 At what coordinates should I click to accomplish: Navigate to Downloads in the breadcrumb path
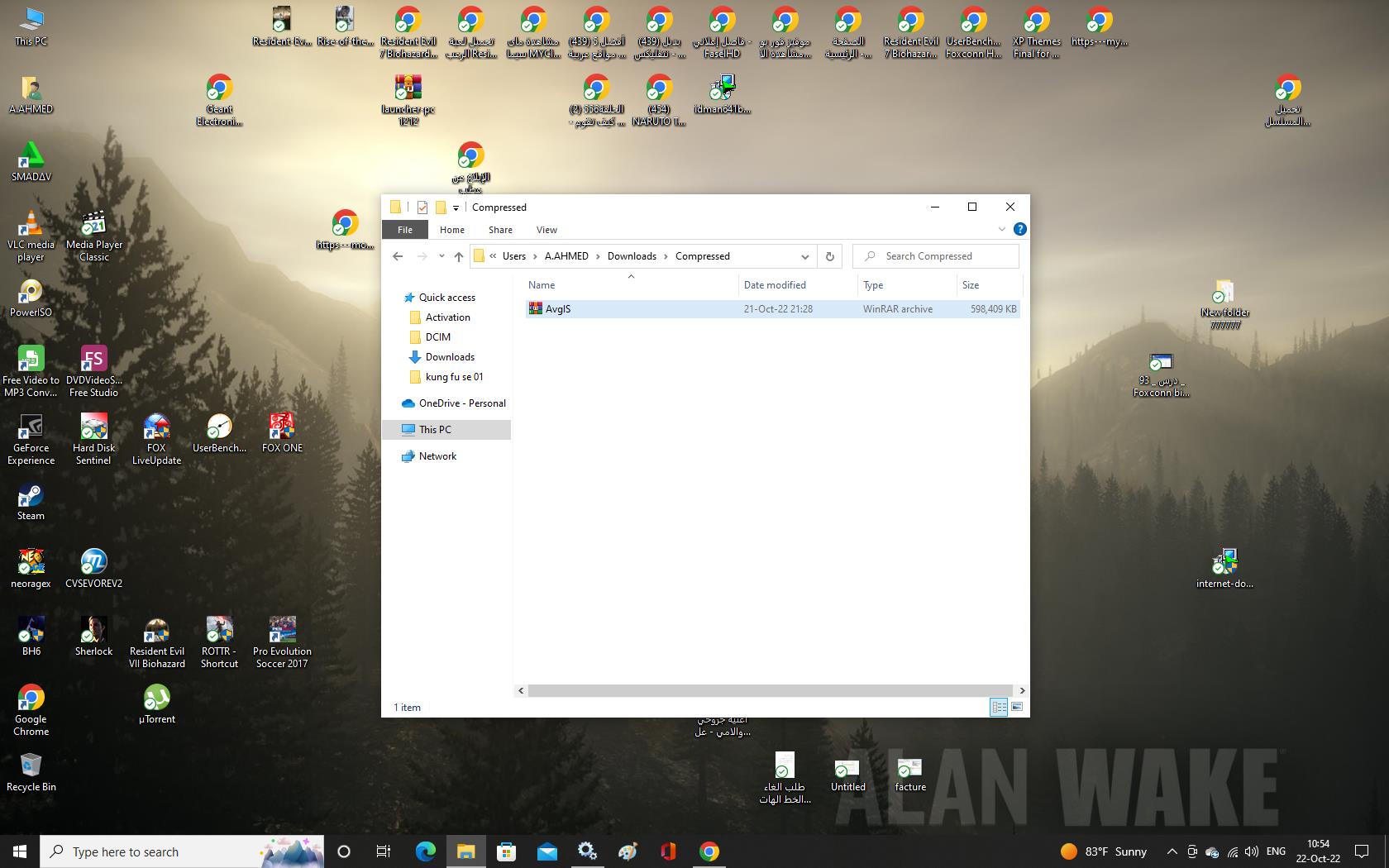(632, 256)
